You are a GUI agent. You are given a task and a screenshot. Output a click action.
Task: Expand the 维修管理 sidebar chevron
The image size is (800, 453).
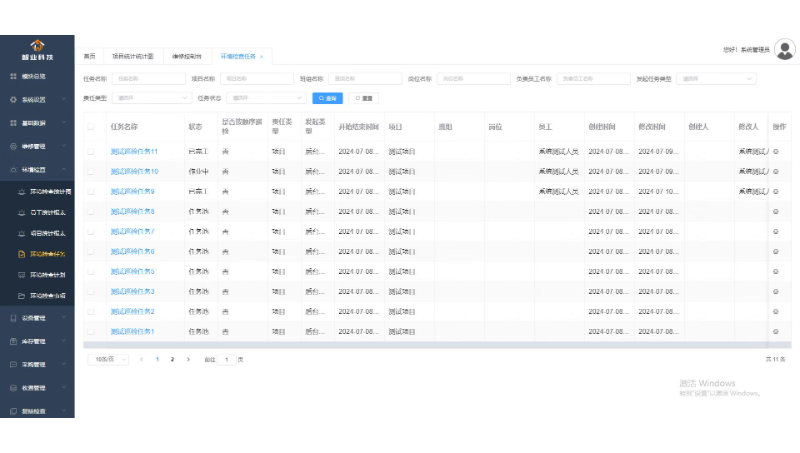click(x=64, y=146)
